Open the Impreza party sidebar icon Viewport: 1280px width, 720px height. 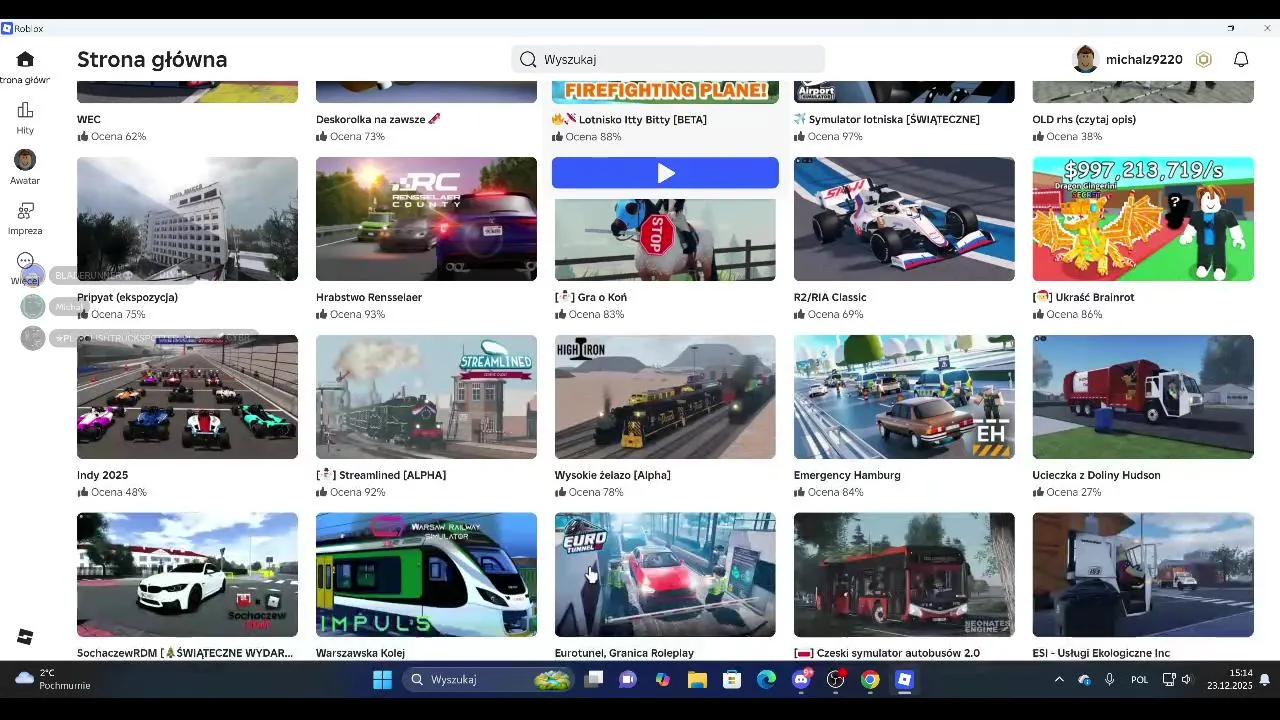point(25,211)
